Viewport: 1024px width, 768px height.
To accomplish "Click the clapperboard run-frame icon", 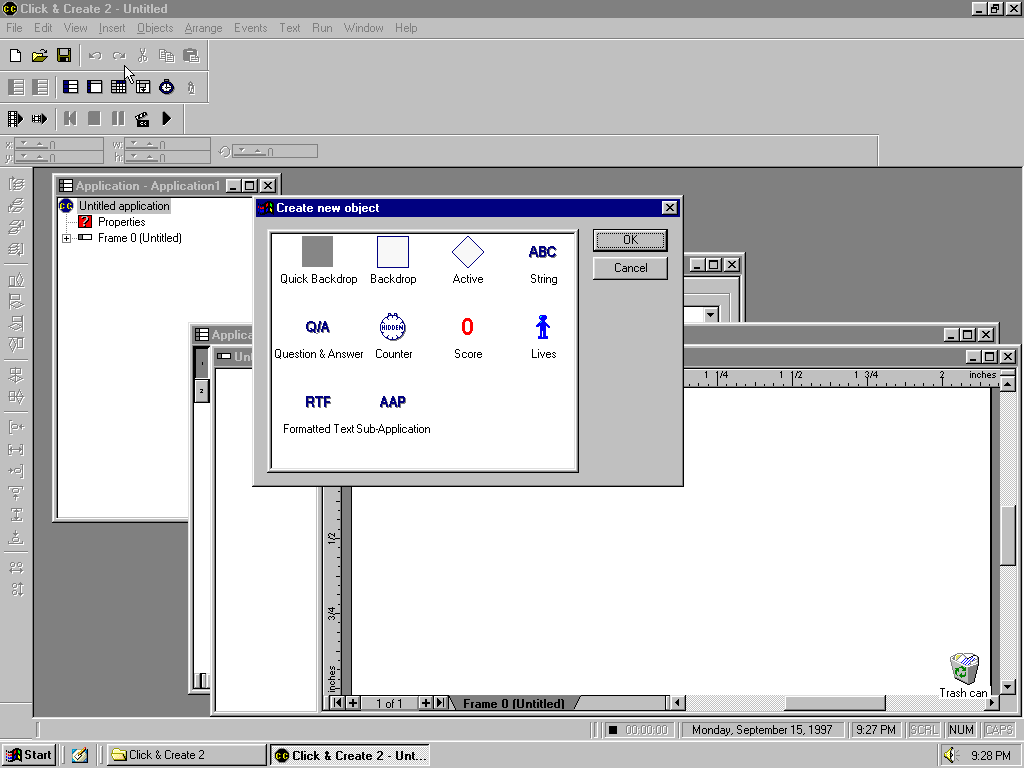I will [142, 119].
